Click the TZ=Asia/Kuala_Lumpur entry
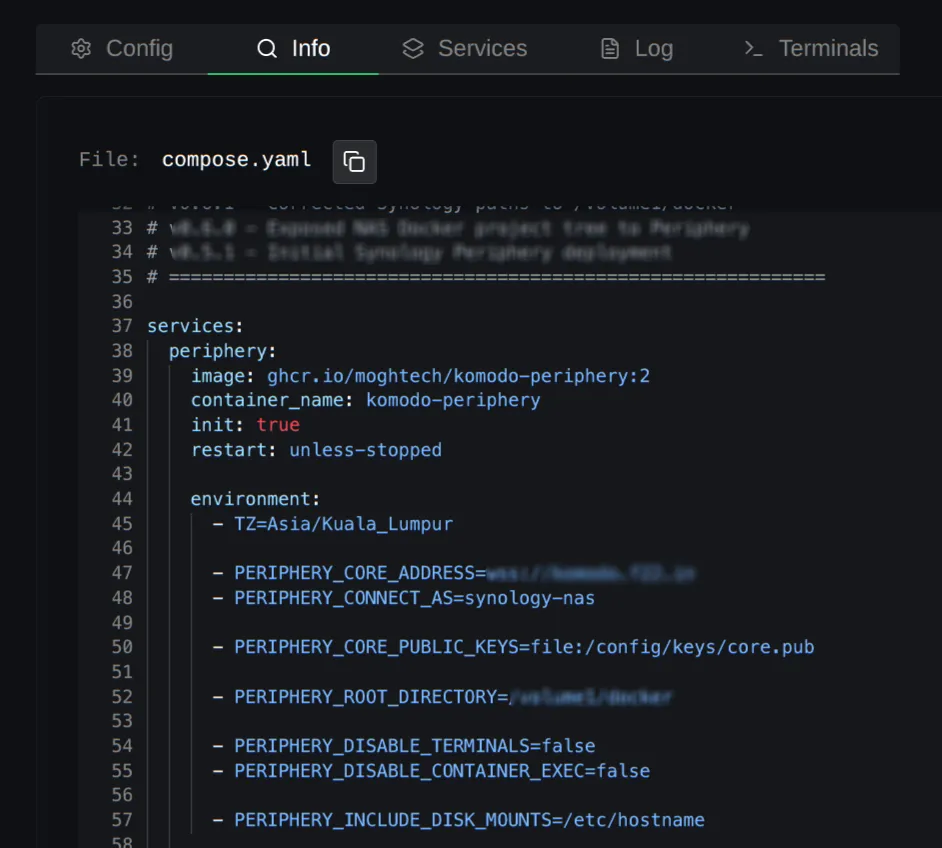 [344, 524]
